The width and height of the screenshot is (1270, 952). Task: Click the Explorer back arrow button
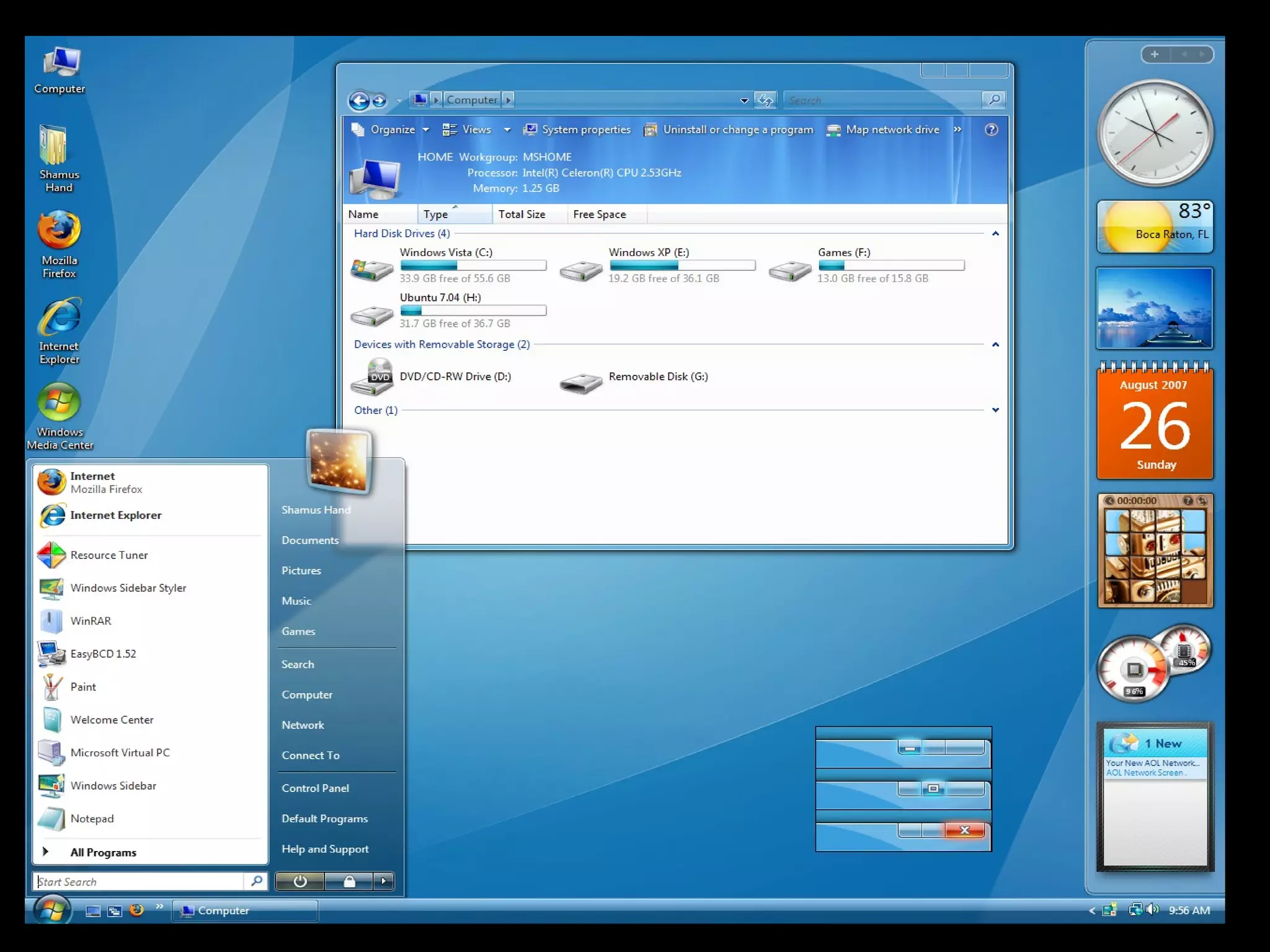tap(359, 100)
